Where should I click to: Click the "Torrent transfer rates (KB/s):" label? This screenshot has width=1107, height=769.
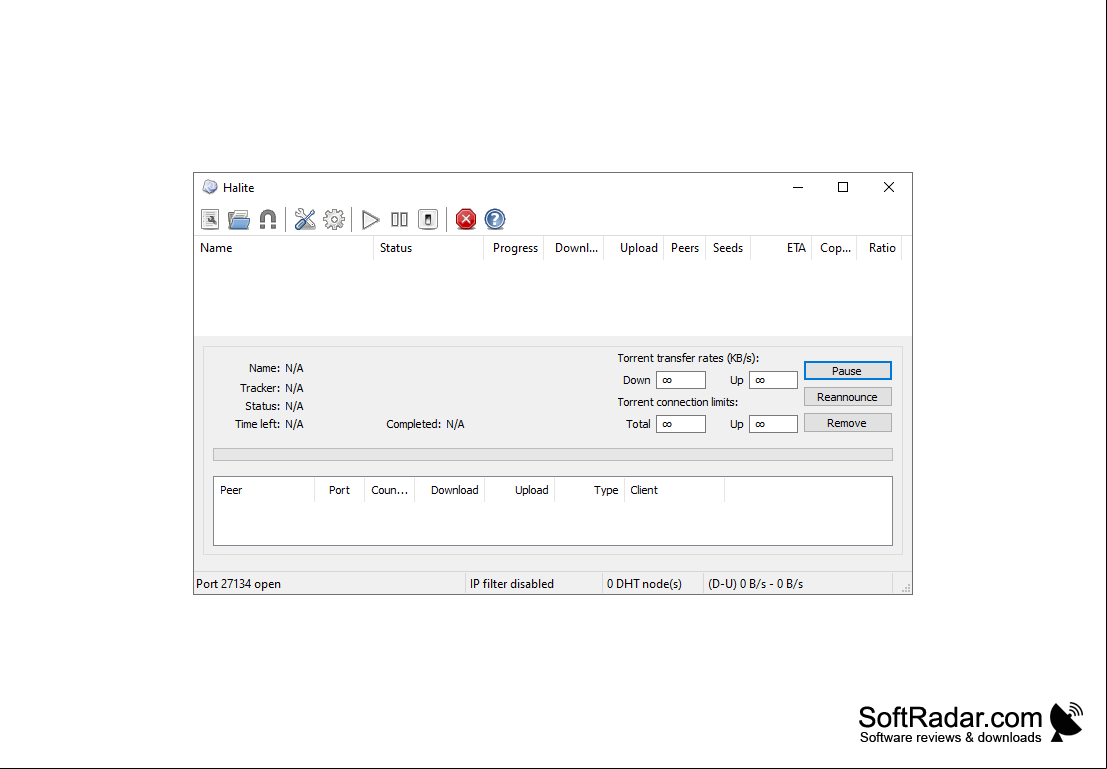pyautogui.click(x=688, y=358)
